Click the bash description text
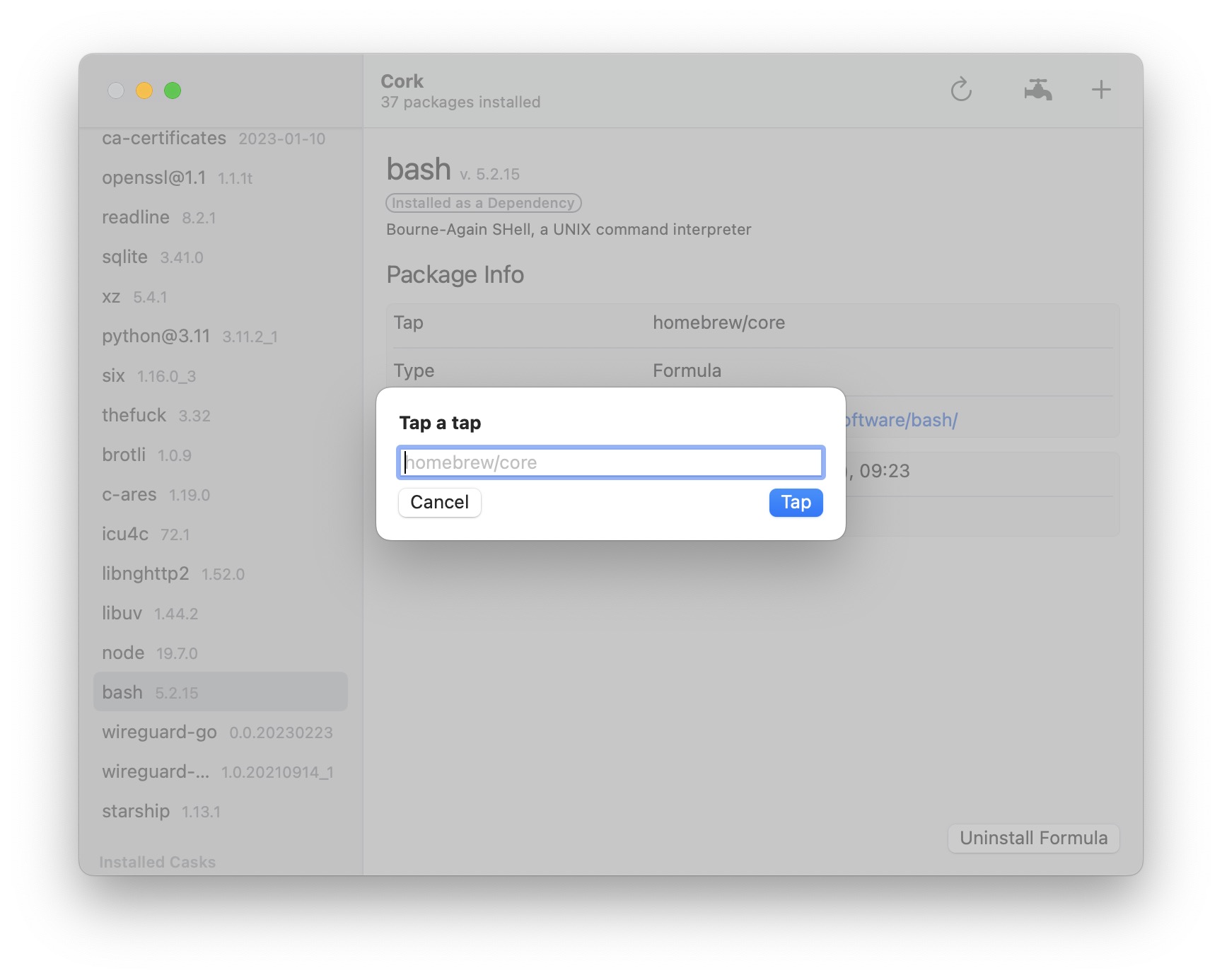The width and height of the screenshot is (1222, 980). tap(569, 229)
